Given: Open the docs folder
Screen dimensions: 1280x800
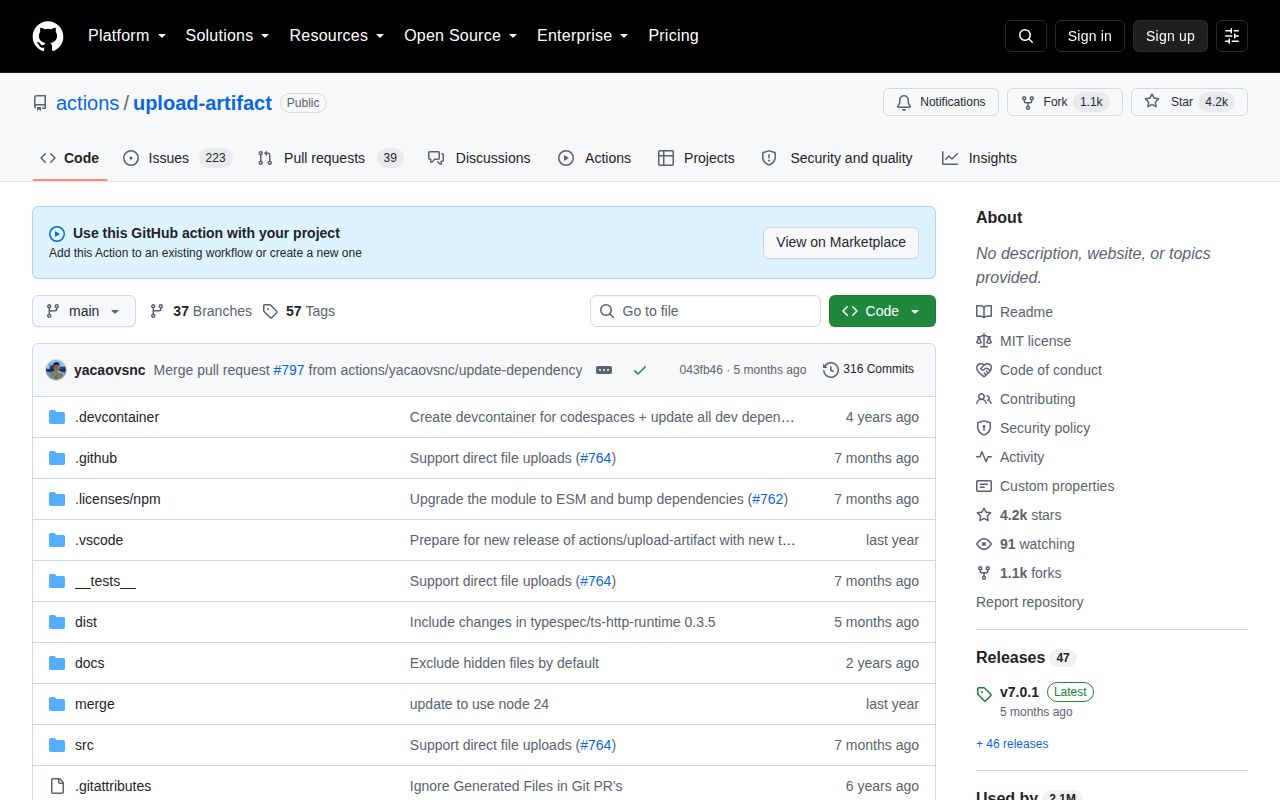Looking at the screenshot, I should coord(89,663).
